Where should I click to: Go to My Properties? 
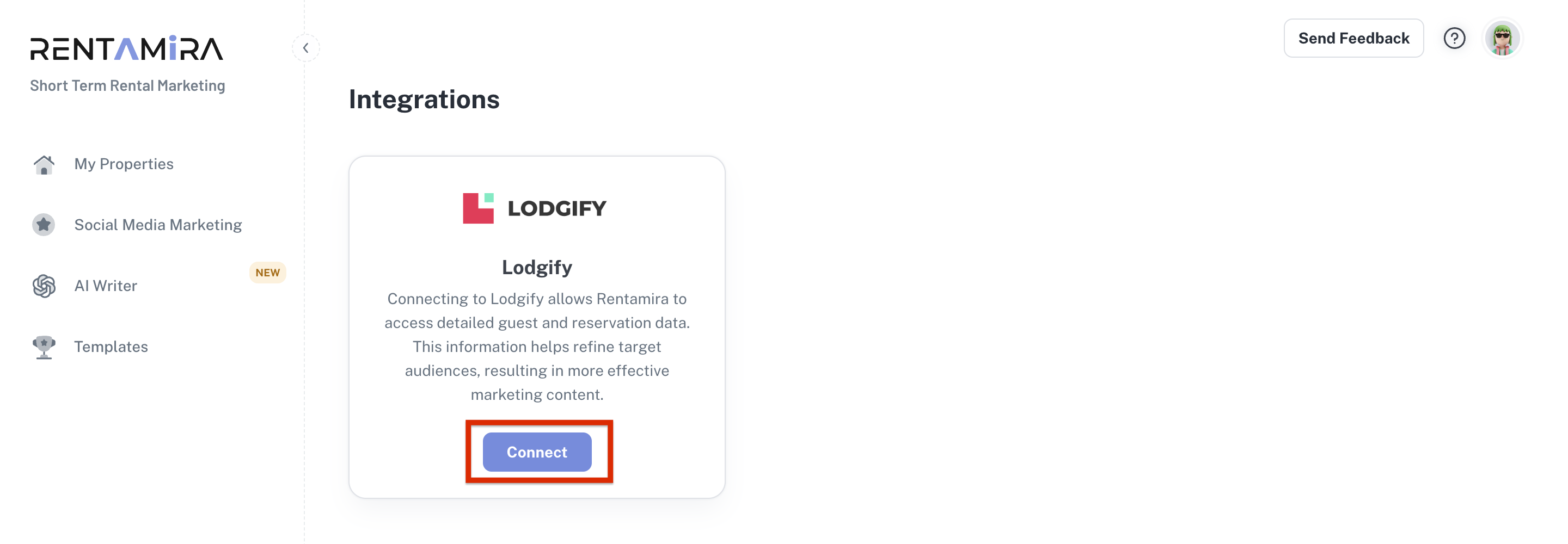(124, 164)
